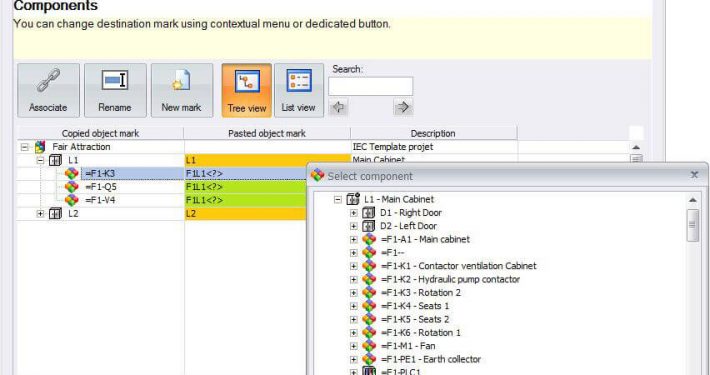Go to previous search result arrow
Screen dimensions: 710x375
pyautogui.click(x=338, y=107)
